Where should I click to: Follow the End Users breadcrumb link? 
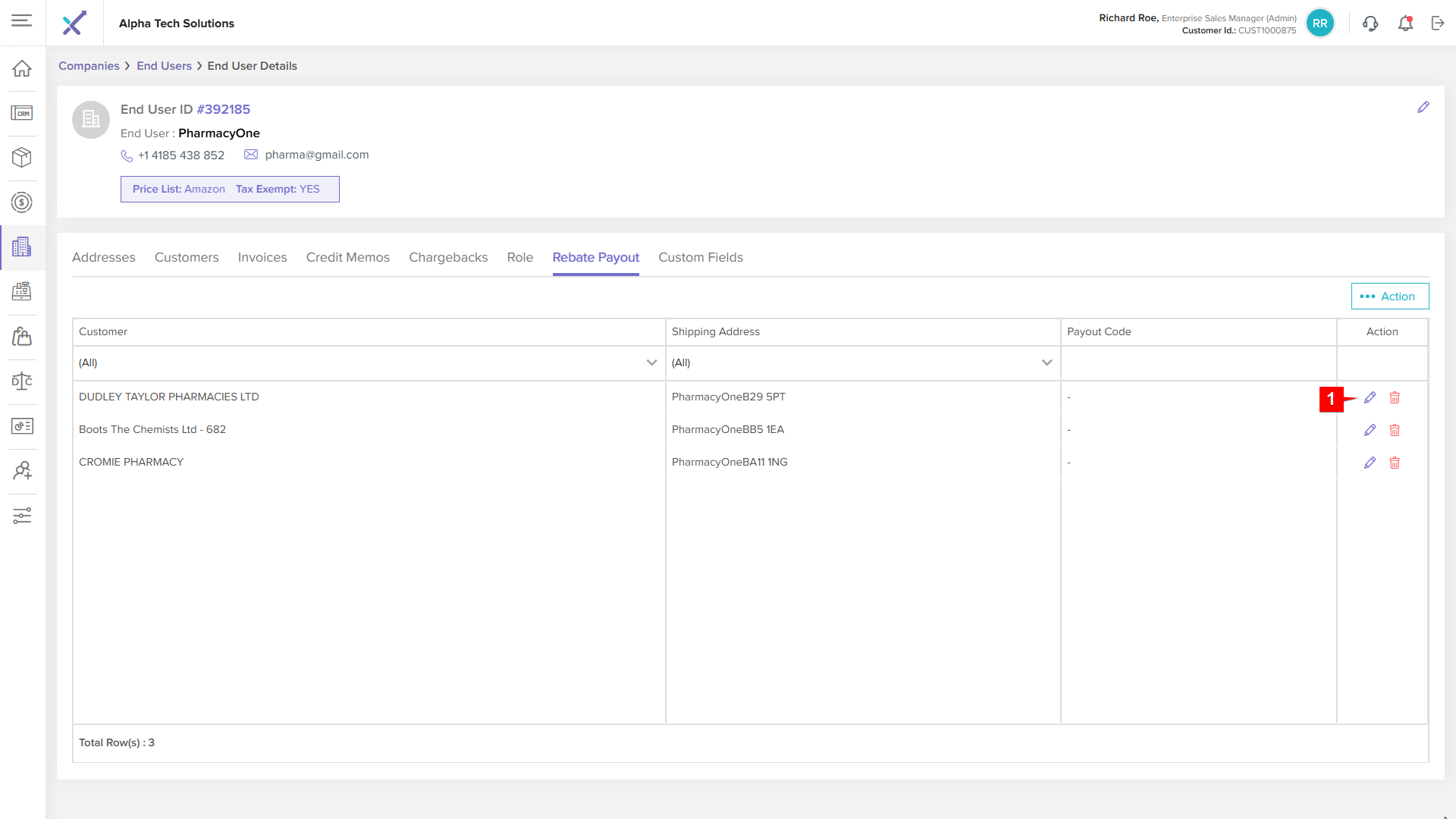(x=164, y=66)
